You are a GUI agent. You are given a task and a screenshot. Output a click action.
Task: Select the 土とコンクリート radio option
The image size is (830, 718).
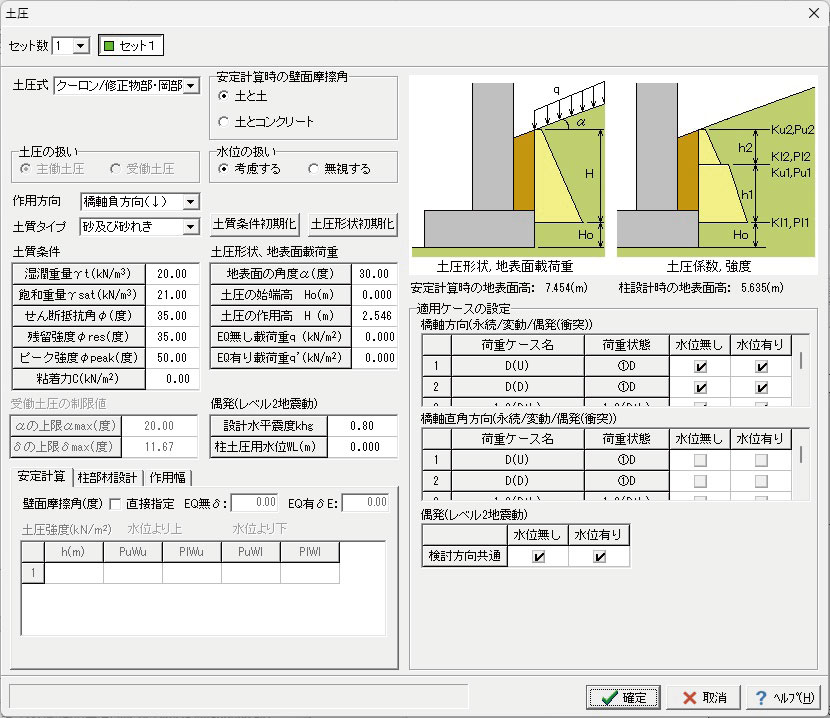(x=223, y=122)
